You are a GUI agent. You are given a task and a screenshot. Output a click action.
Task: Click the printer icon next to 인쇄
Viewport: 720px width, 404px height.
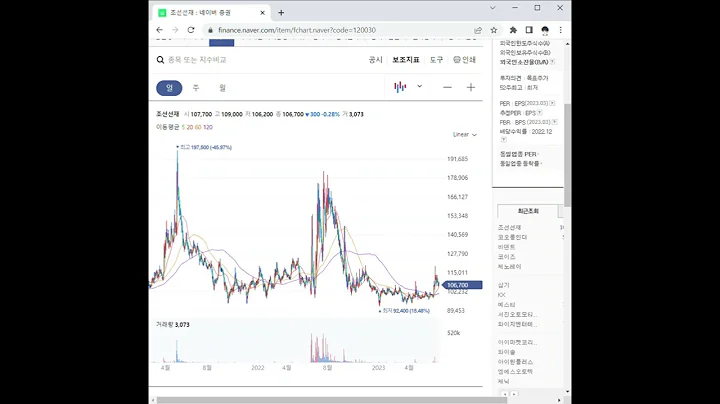click(456, 60)
